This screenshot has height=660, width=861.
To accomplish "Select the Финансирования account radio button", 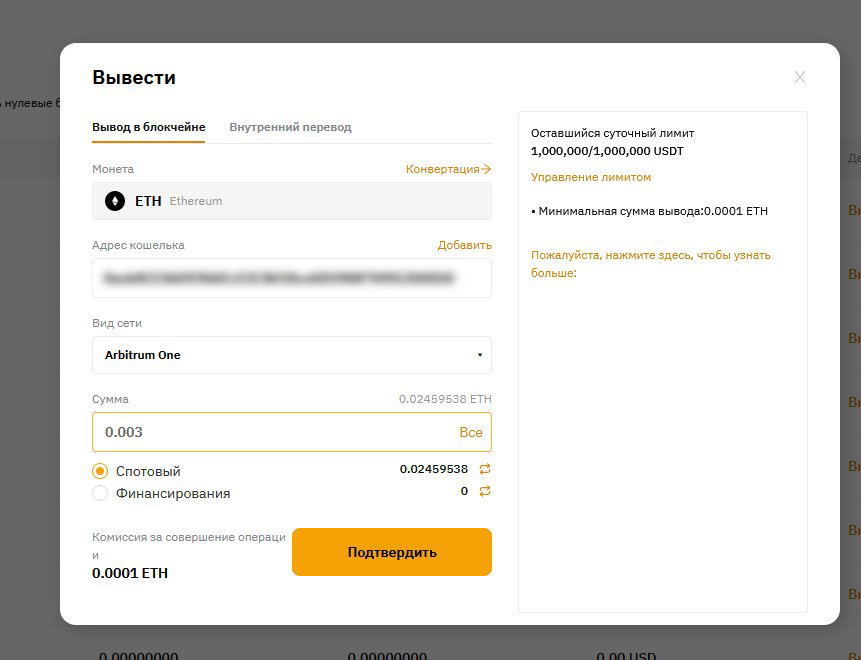I will pyautogui.click(x=100, y=493).
